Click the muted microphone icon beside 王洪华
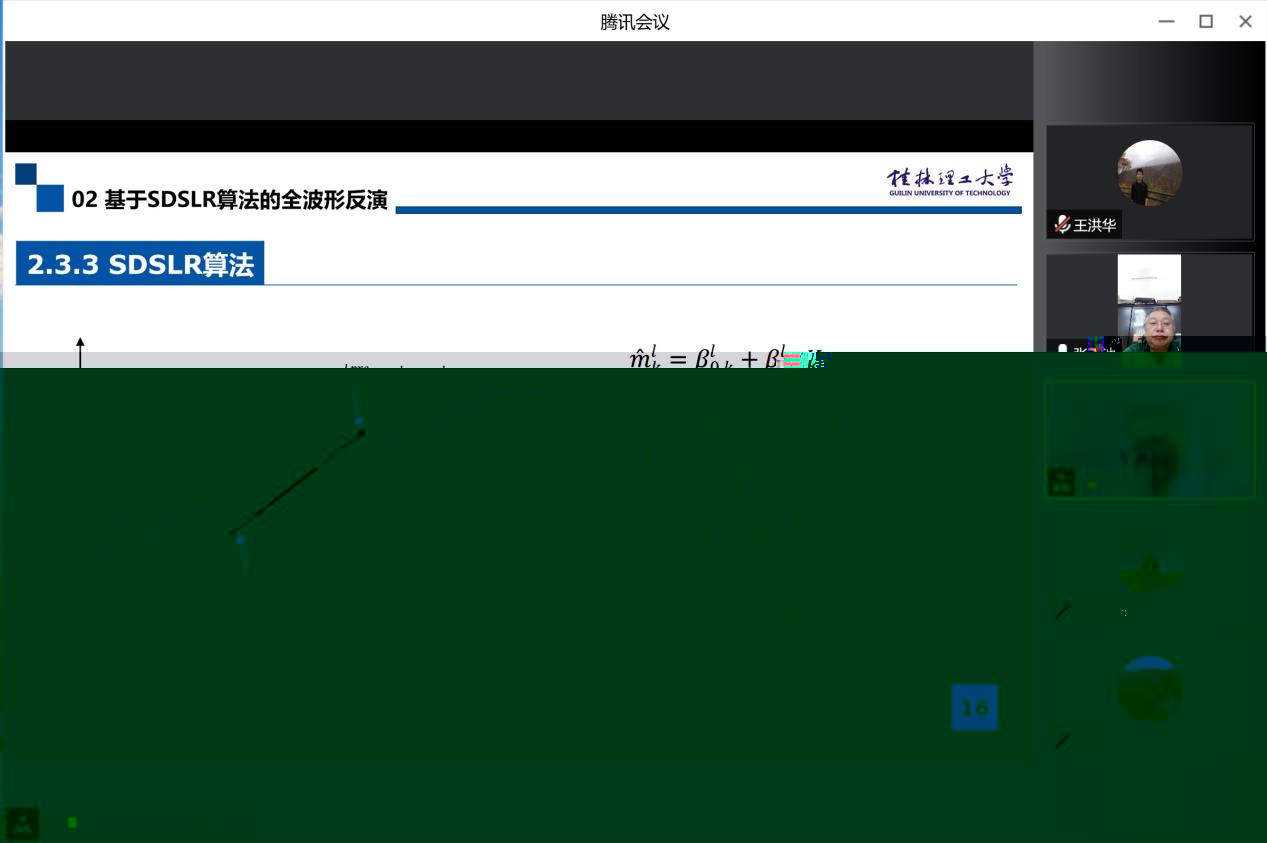 pos(1062,225)
